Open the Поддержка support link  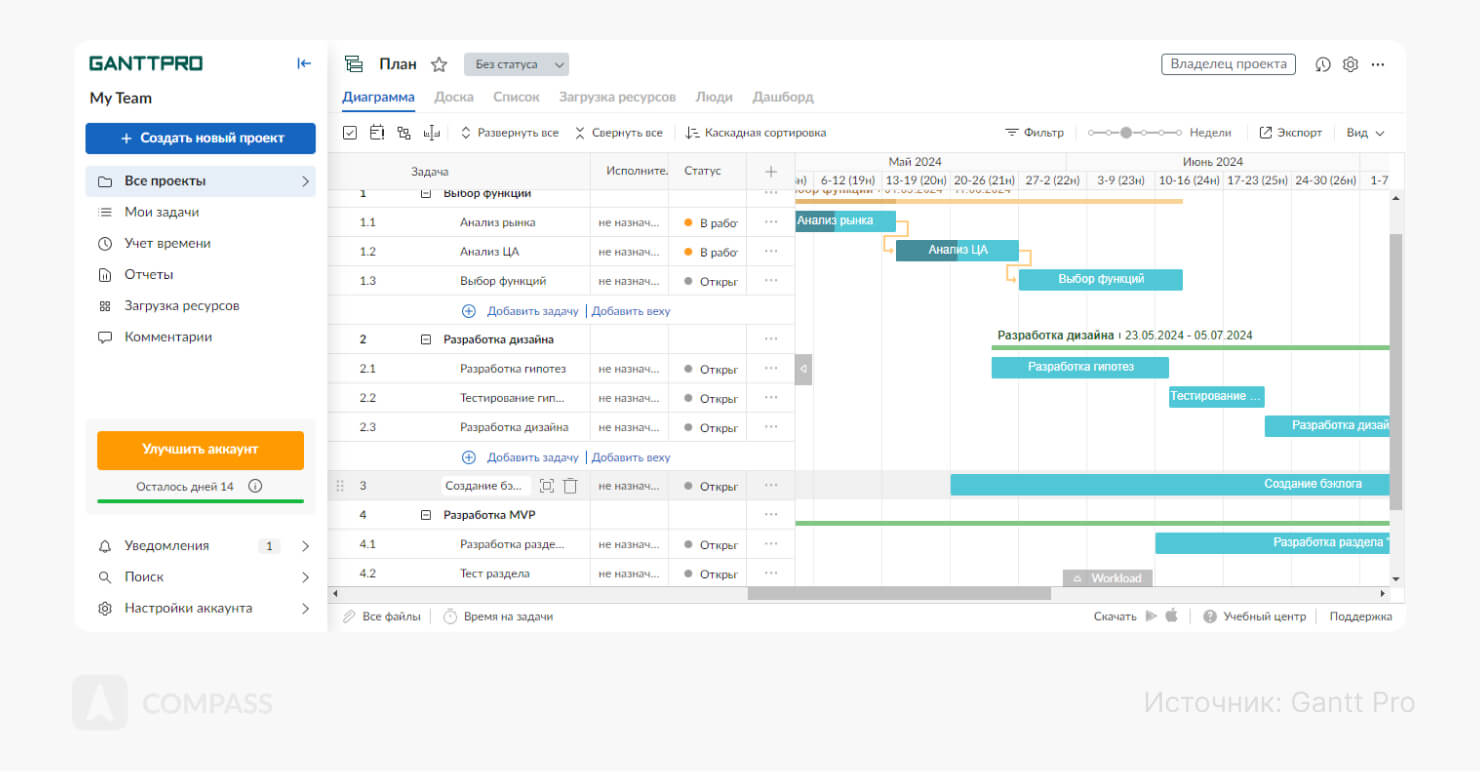pyautogui.click(x=1360, y=617)
